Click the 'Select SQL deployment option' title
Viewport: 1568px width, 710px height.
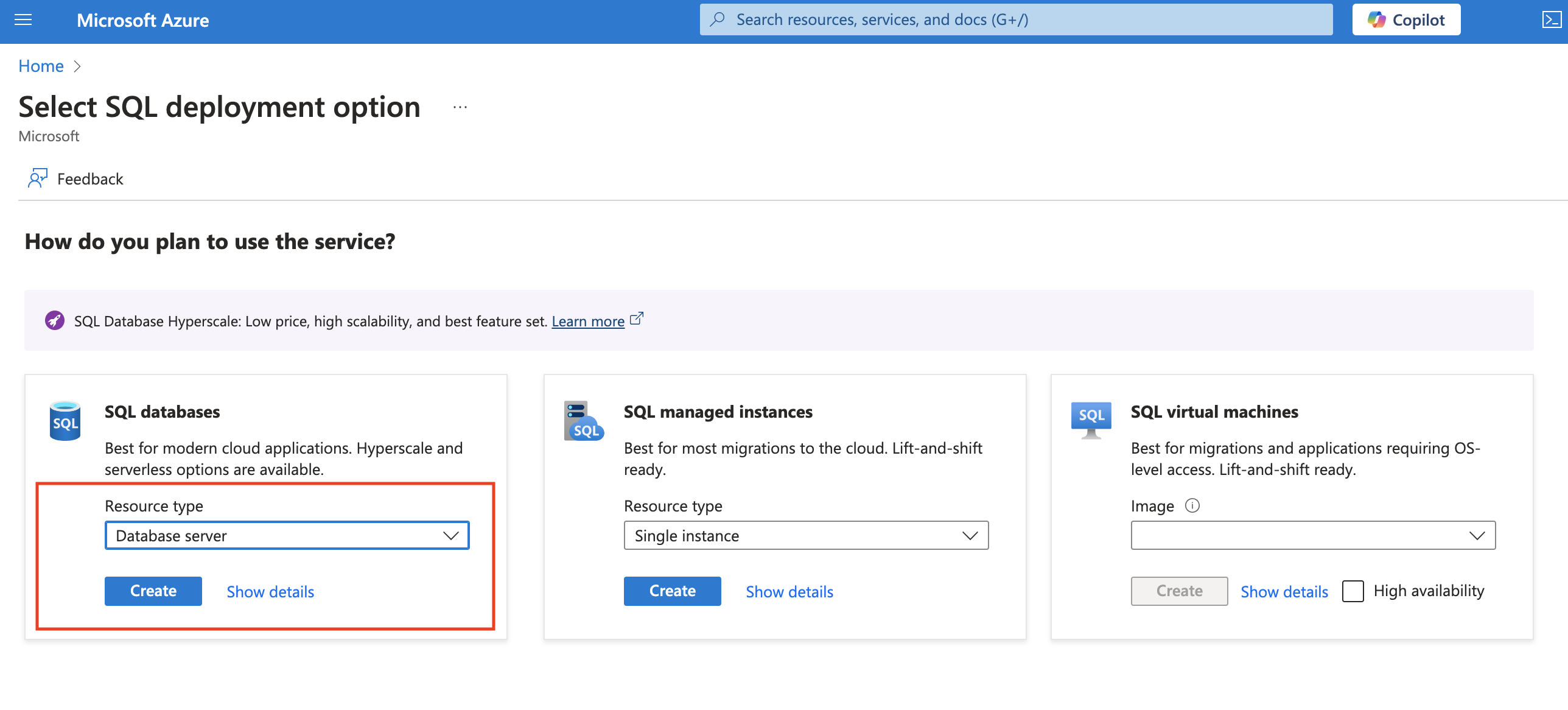click(x=220, y=107)
